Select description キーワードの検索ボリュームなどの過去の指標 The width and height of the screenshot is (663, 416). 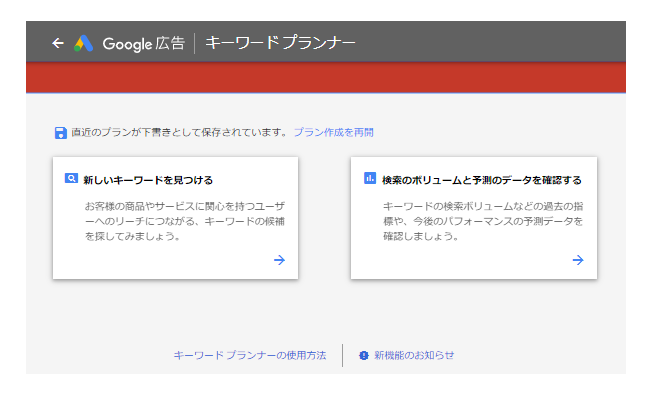click(x=483, y=221)
